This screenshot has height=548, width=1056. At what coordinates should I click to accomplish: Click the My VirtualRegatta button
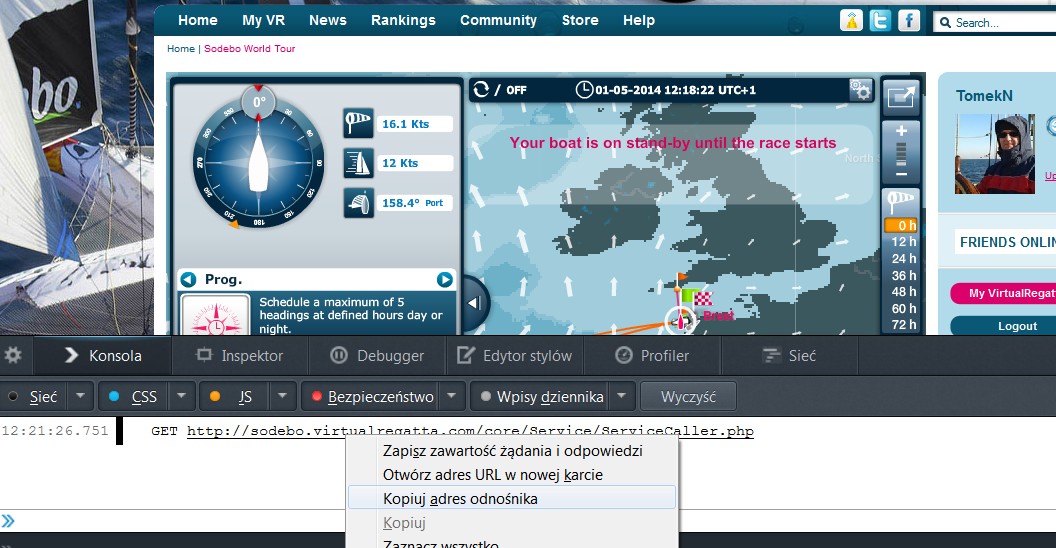click(x=1003, y=293)
